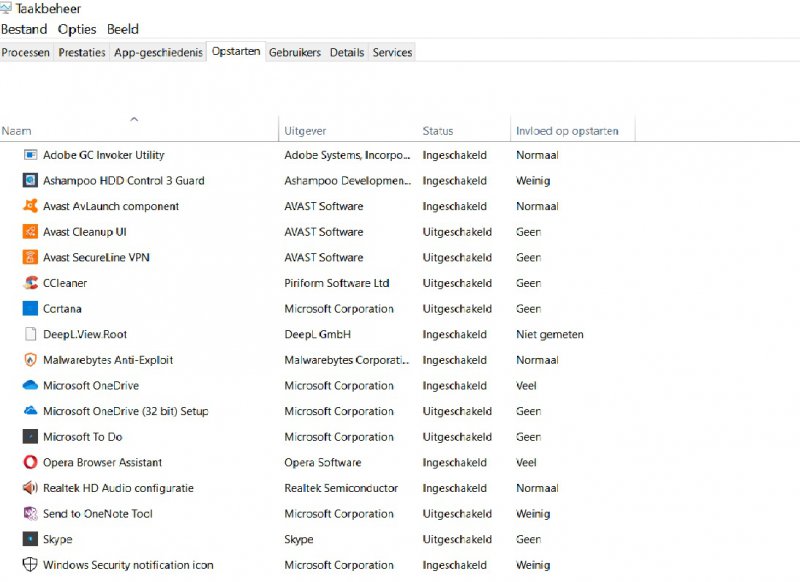Screen dimensions: 800x582
Task: Click the Malwarebytes Corporati... publisher cell
Action: [x=346, y=360]
